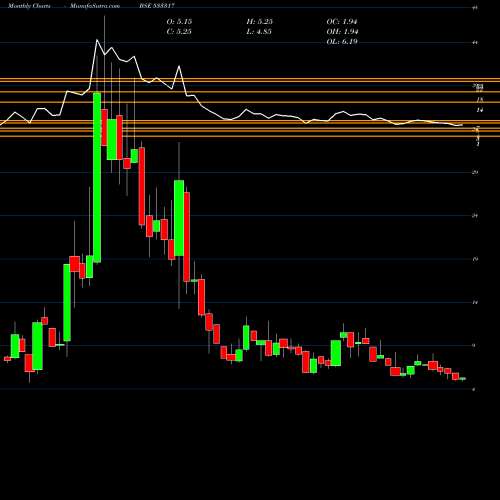Click the close value "C: 5.25"
The height and width of the screenshot is (500, 500).
179,32
